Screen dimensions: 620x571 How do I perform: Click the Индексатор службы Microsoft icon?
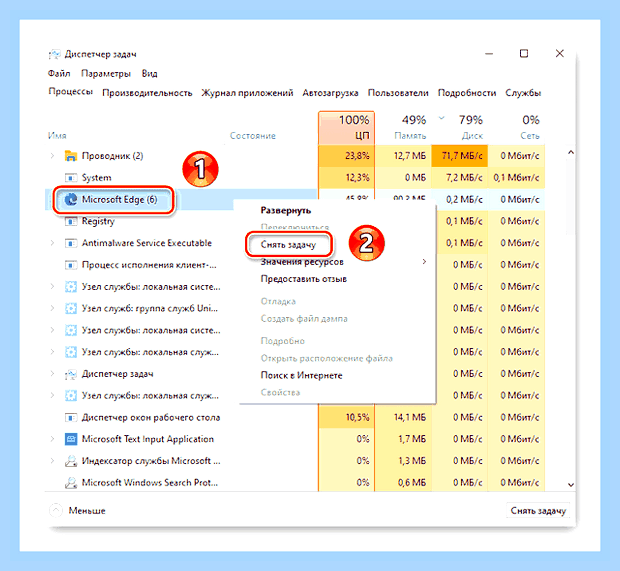coord(71,461)
